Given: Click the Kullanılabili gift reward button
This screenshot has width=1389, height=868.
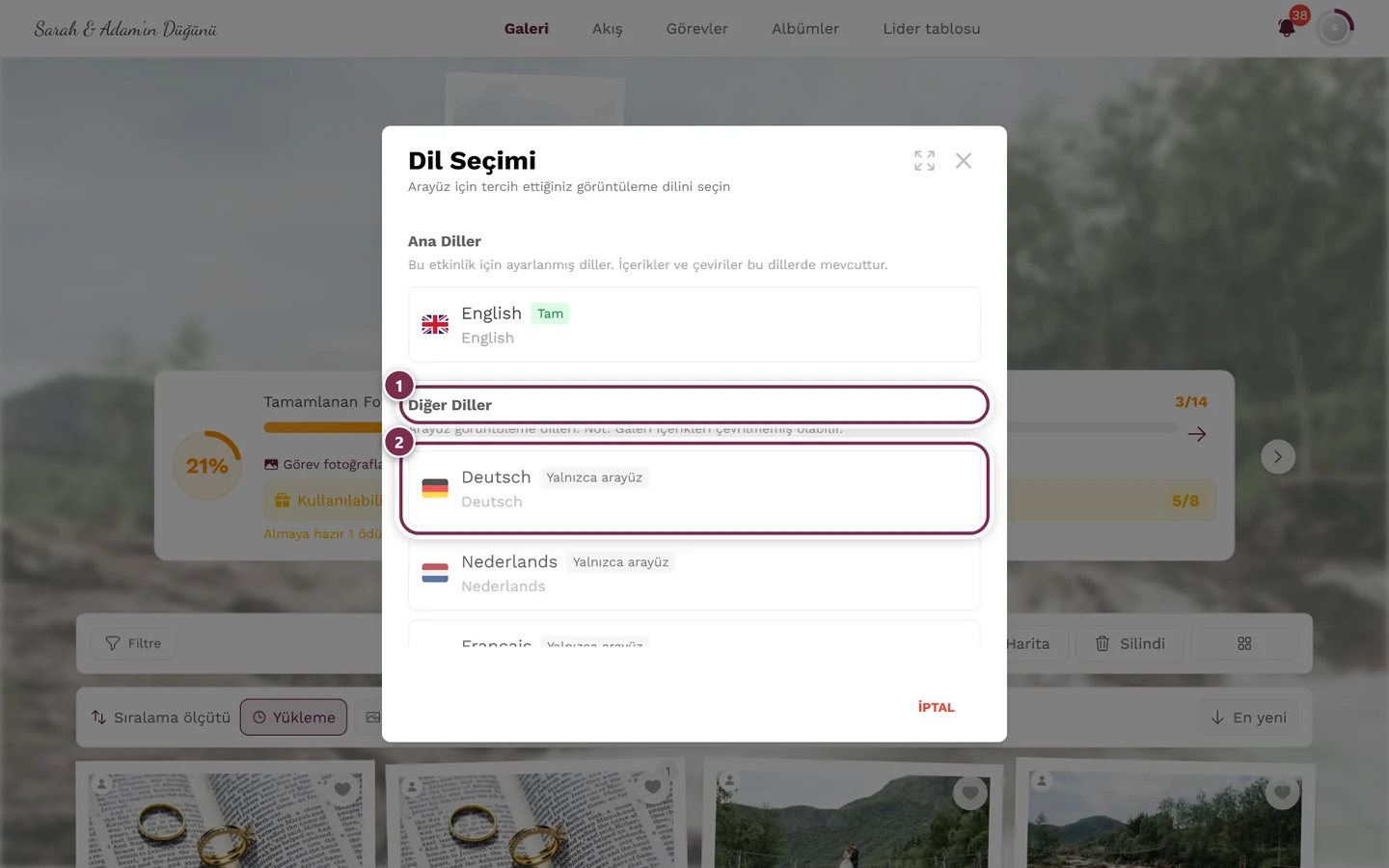Looking at the screenshot, I should (324, 501).
